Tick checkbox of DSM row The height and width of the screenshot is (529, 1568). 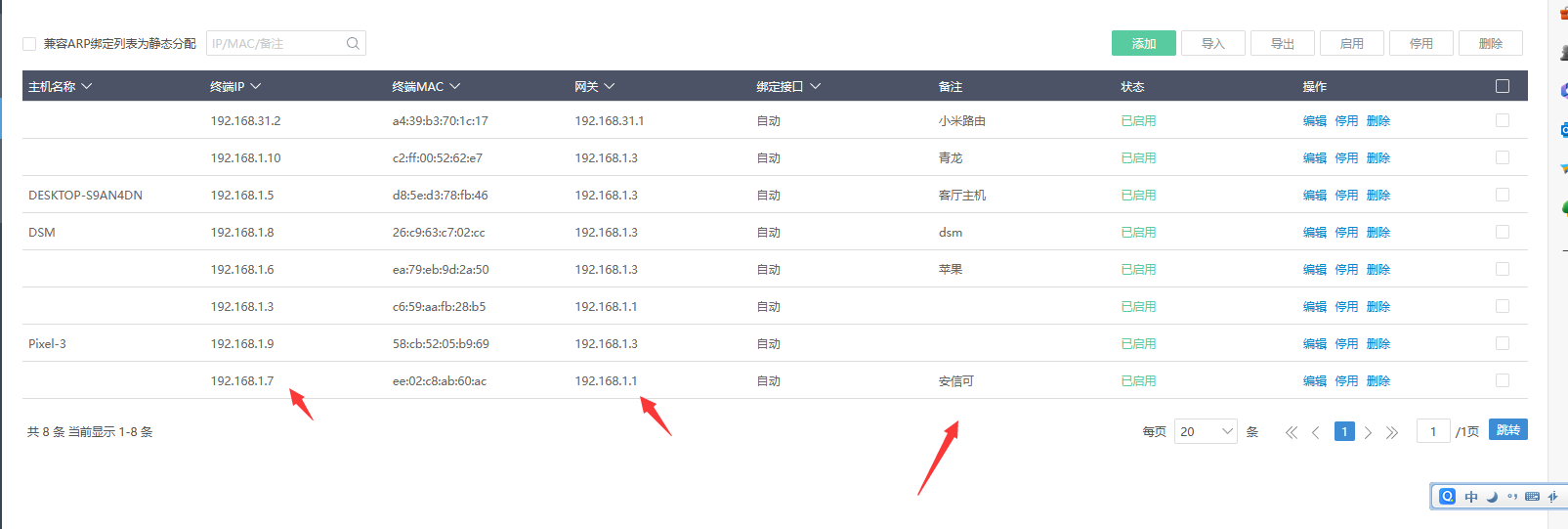[x=1503, y=232]
